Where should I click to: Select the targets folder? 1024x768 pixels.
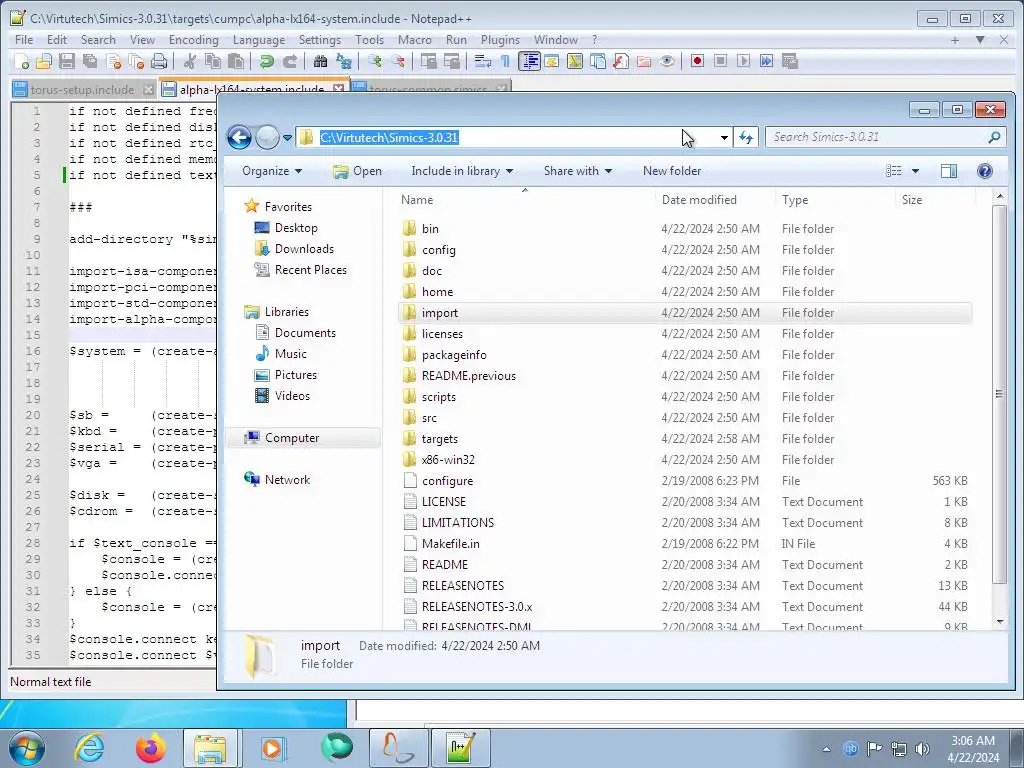click(x=440, y=439)
